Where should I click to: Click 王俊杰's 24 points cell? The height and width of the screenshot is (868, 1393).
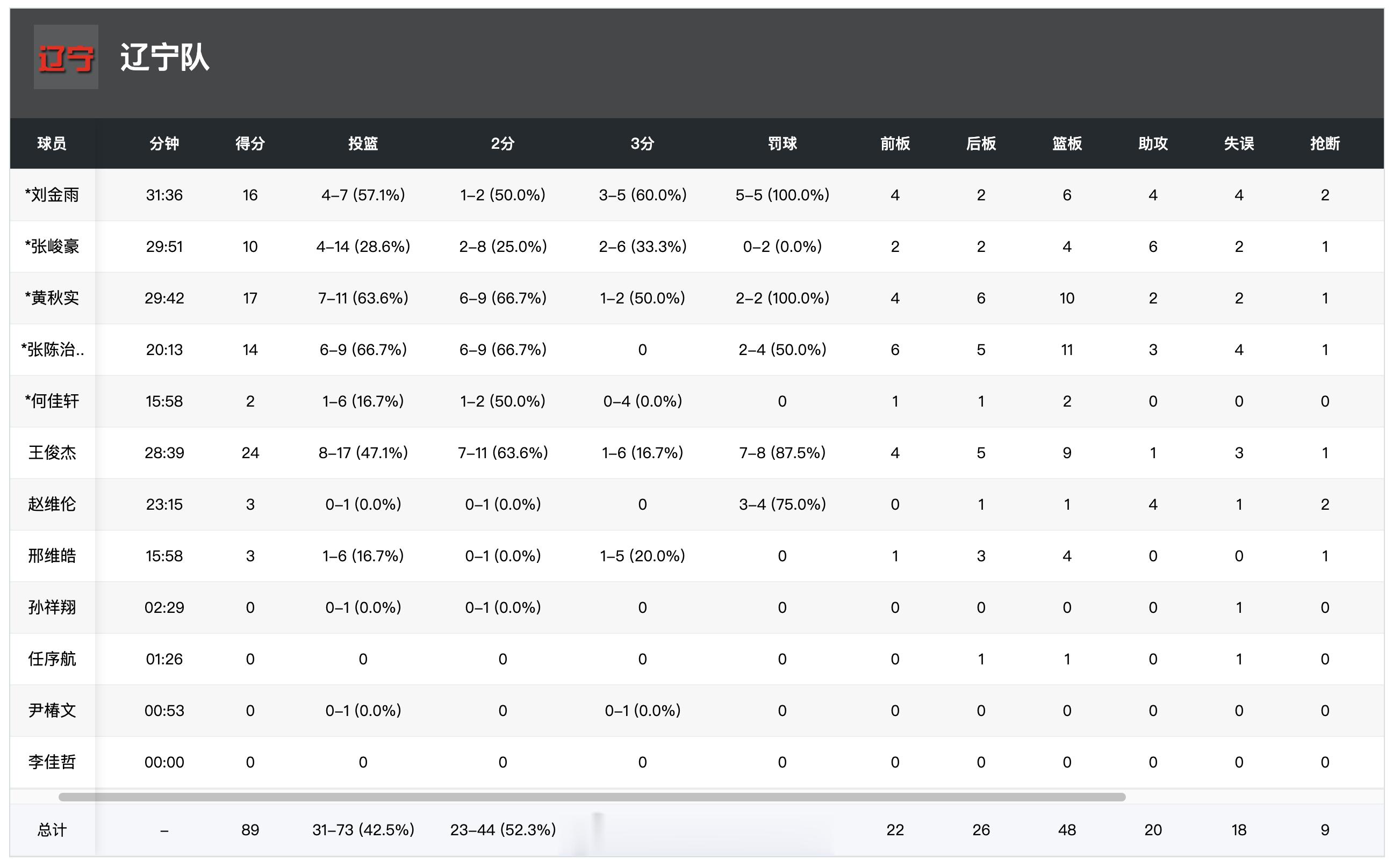point(250,453)
